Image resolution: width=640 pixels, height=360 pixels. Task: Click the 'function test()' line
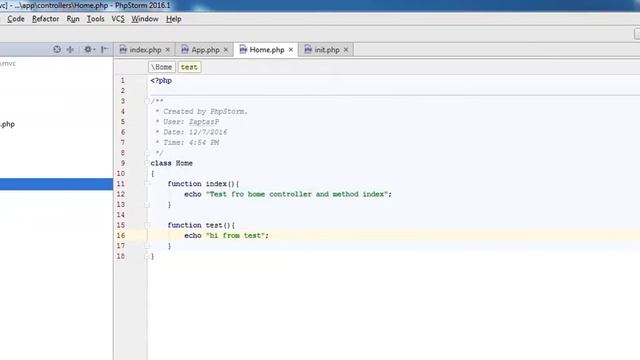point(201,225)
